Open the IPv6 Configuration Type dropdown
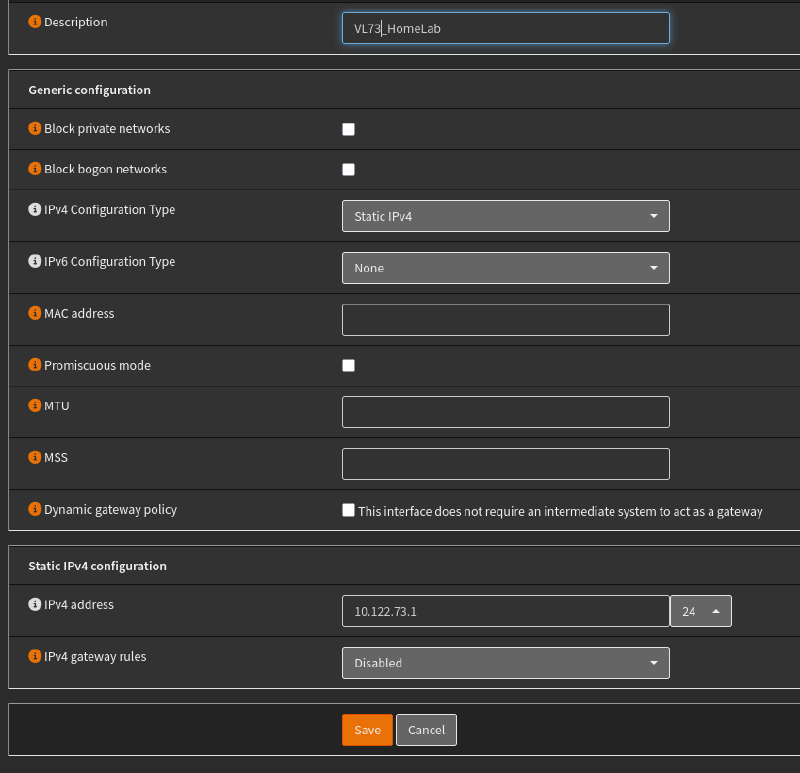Screen dimensions: 800x773 (506, 268)
